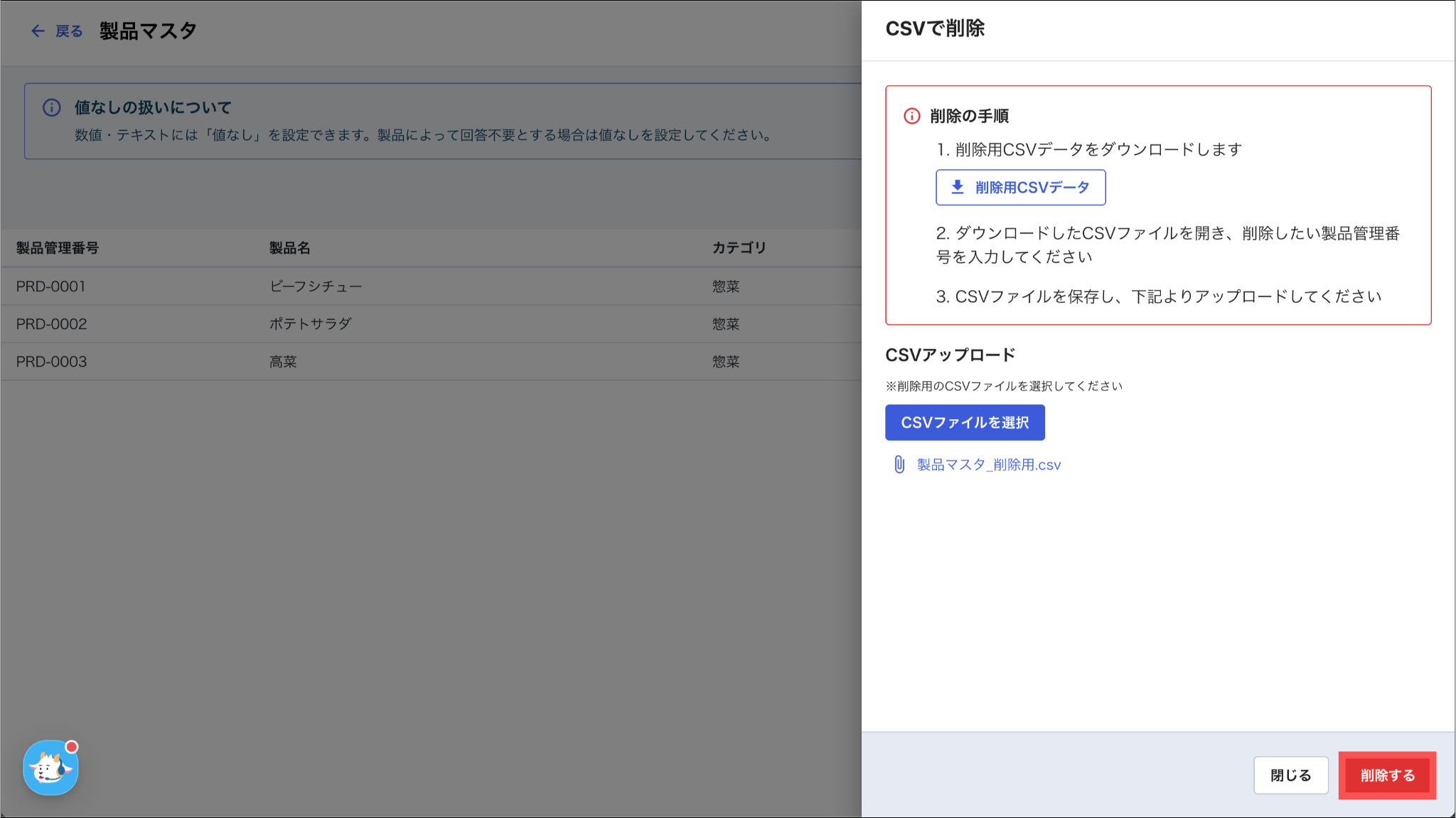Click the 製品管理番号 column header
This screenshot has height=818, width=1456.
tap(58, 248)
